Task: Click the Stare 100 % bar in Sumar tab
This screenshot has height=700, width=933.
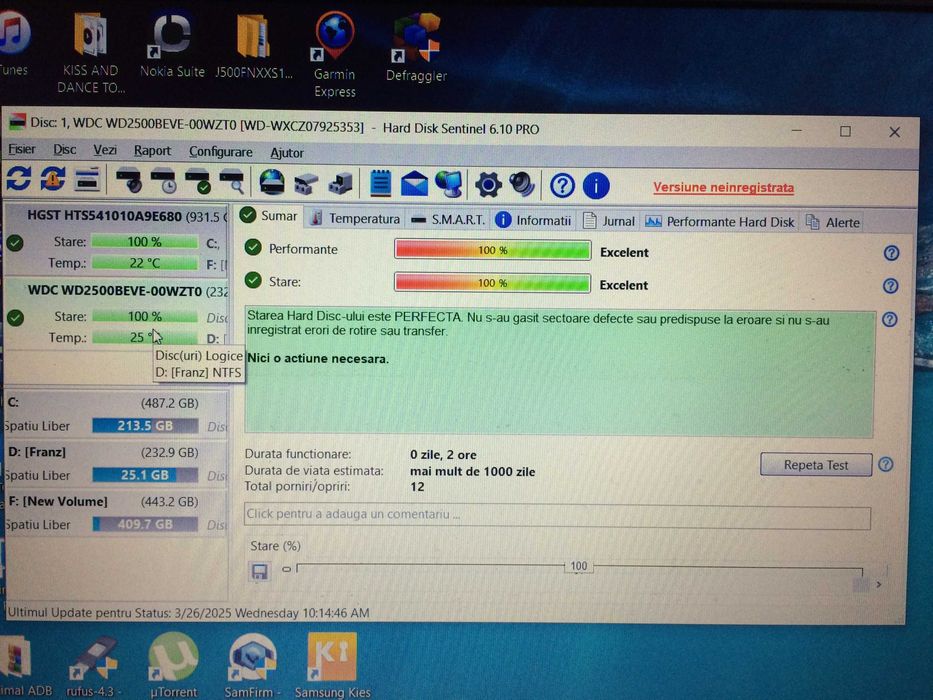Action: [493, 283]
